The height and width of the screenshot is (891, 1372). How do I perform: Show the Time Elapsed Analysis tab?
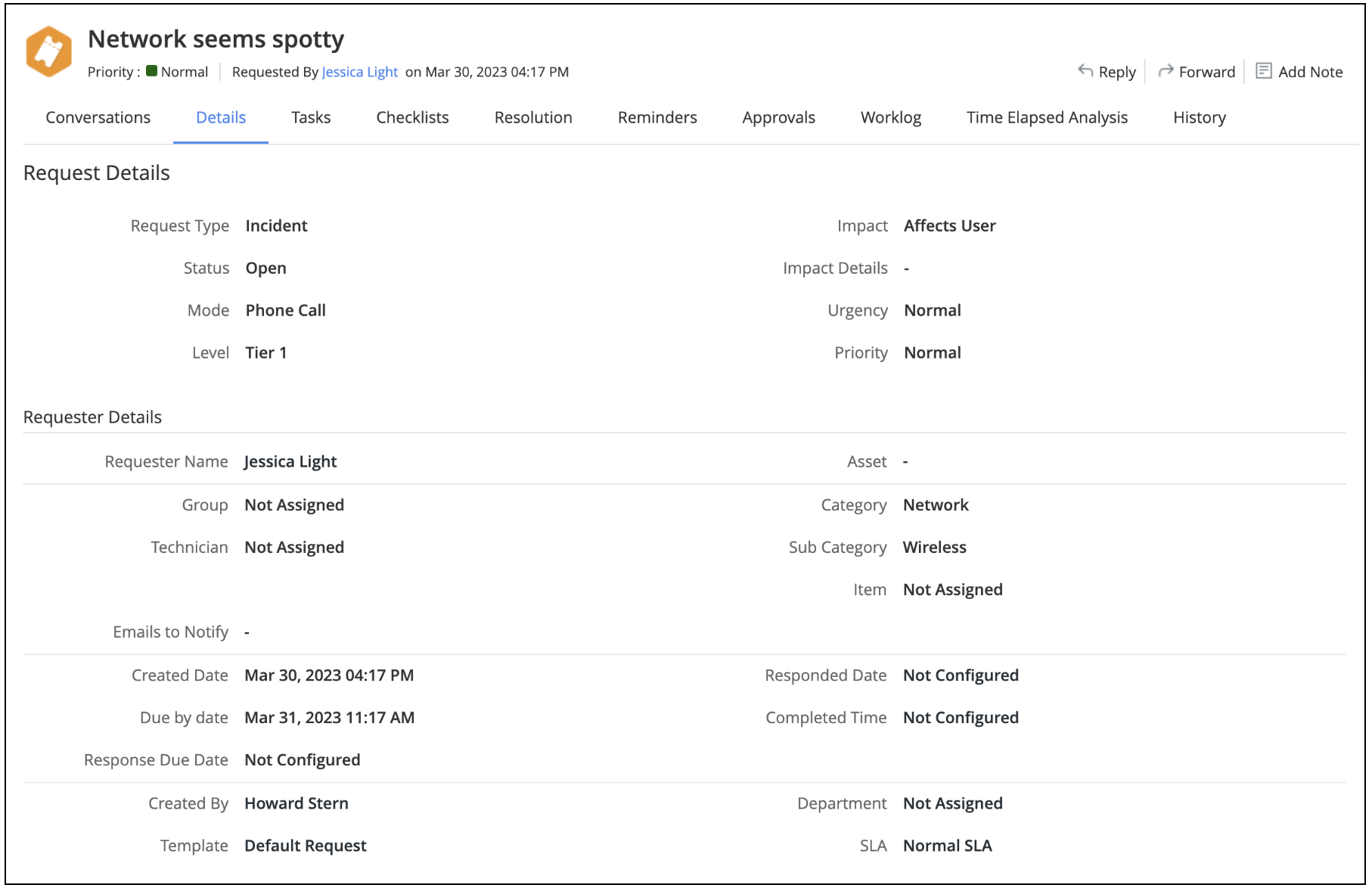coord(1047,117)
